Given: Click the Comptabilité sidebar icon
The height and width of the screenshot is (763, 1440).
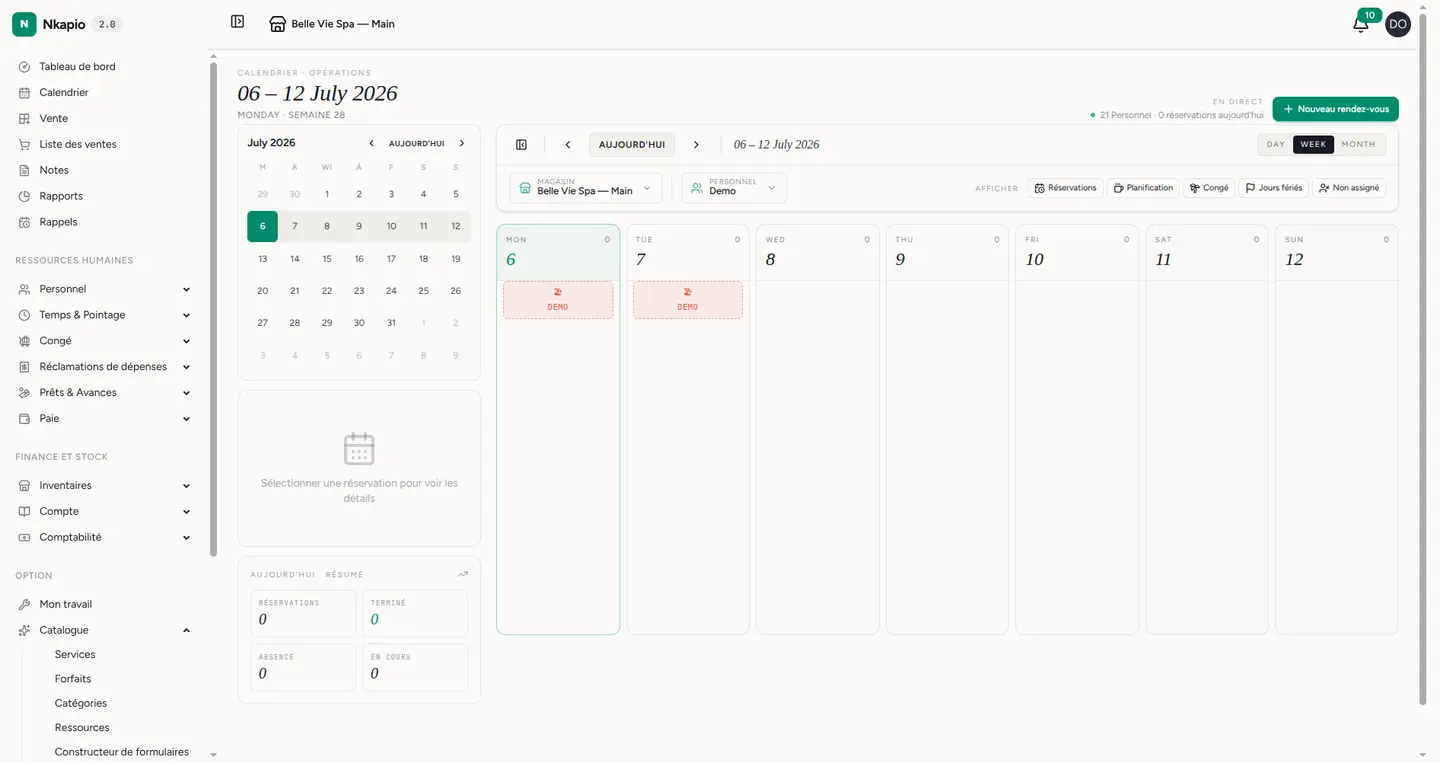Looking at the screenshot, I should coord(24,538).
